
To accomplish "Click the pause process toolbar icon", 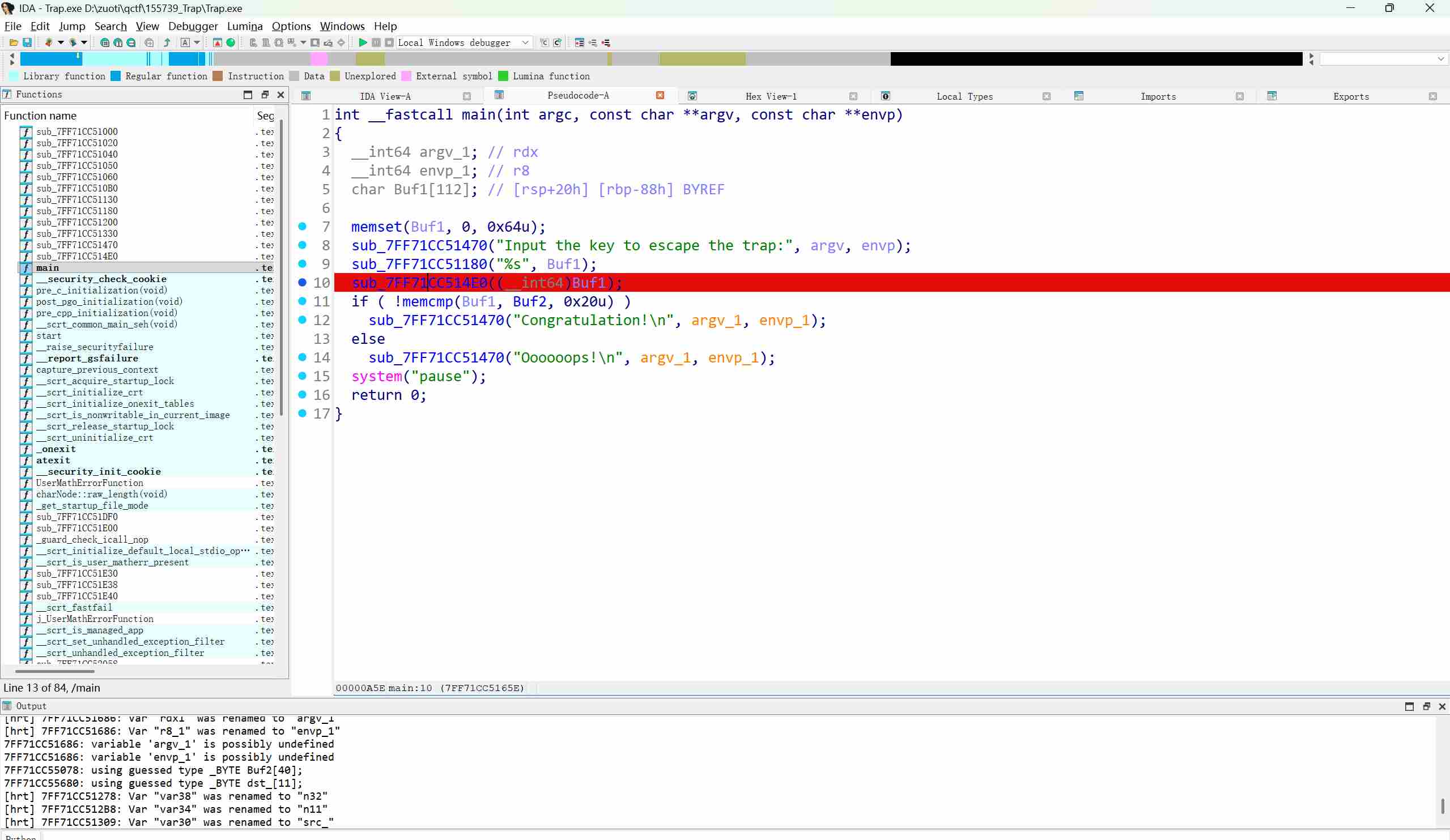I will (376, 42).
